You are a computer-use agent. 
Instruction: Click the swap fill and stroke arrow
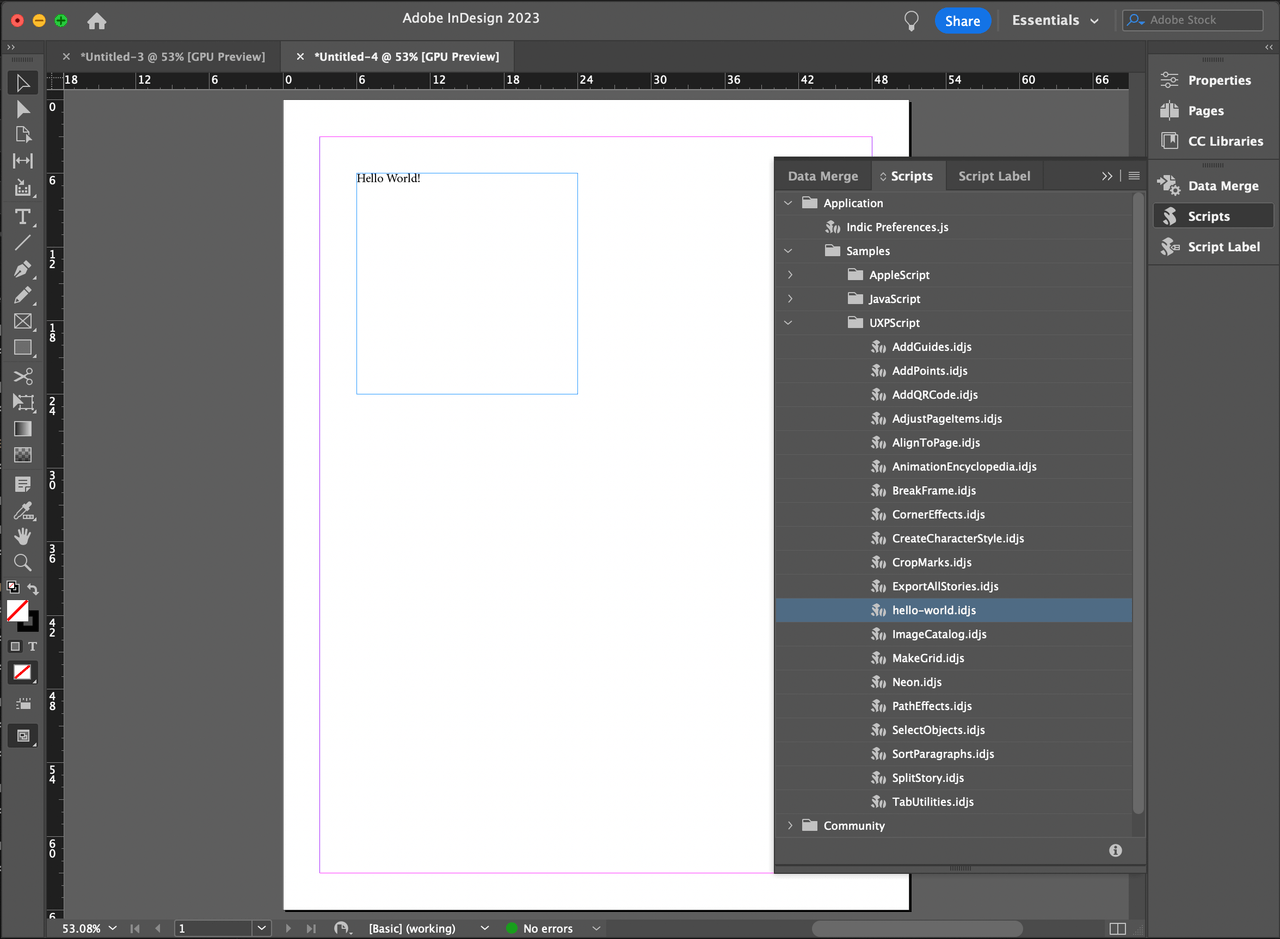pos(33,589)
